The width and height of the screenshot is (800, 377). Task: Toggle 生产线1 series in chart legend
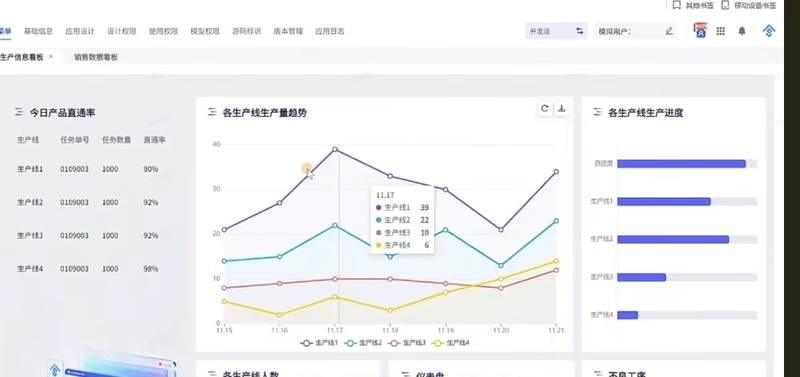click(319, 343)
